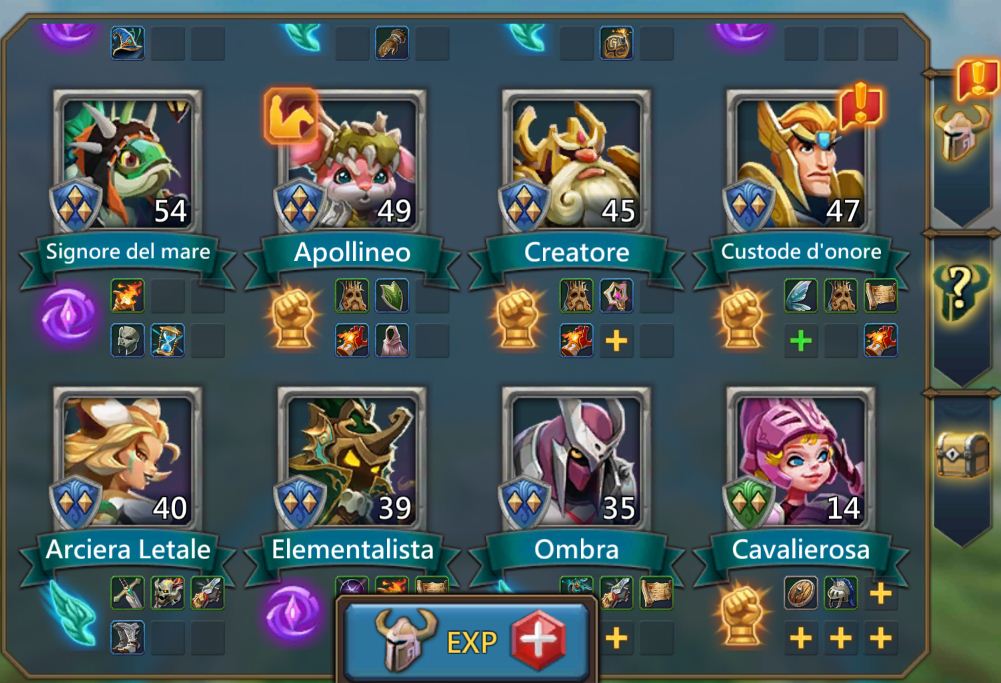Screen dimensions: 1001x683
Task: Tap the red exclamation alert on Custode d'onore
Action: pos(860,105)
